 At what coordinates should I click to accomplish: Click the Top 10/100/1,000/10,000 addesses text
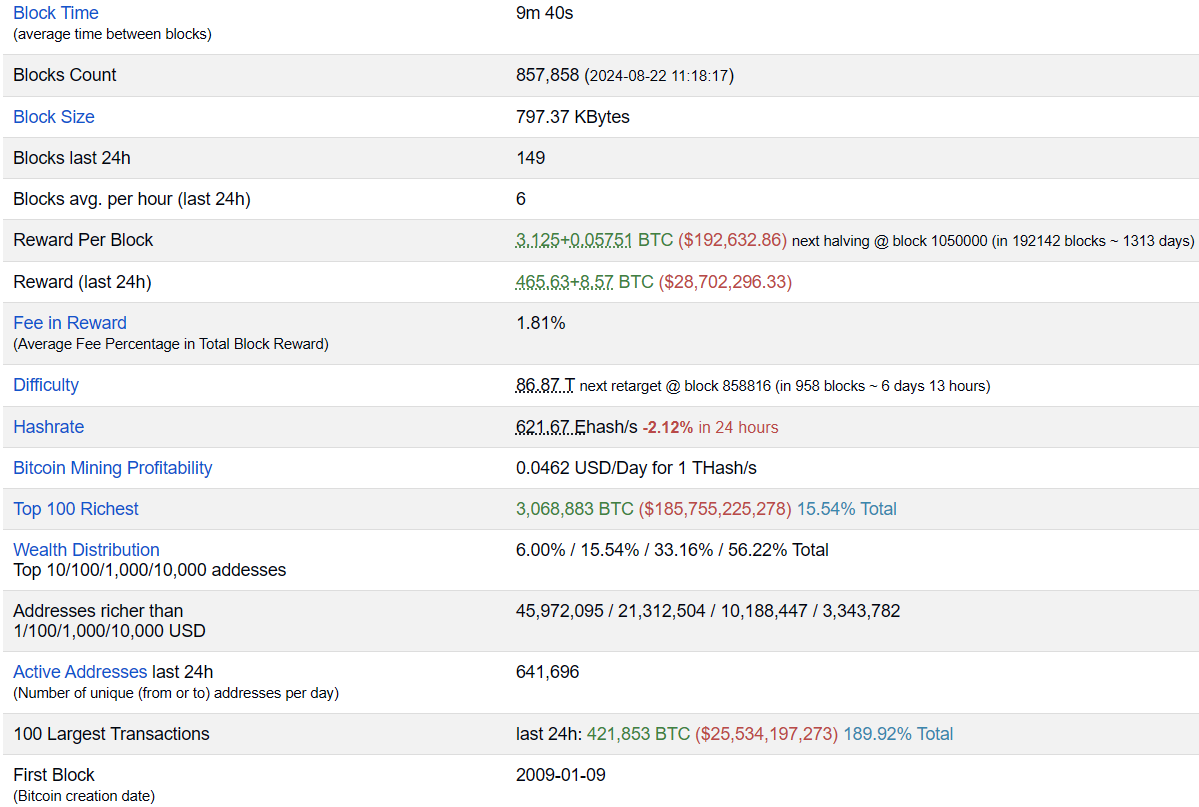pos(150,570)
